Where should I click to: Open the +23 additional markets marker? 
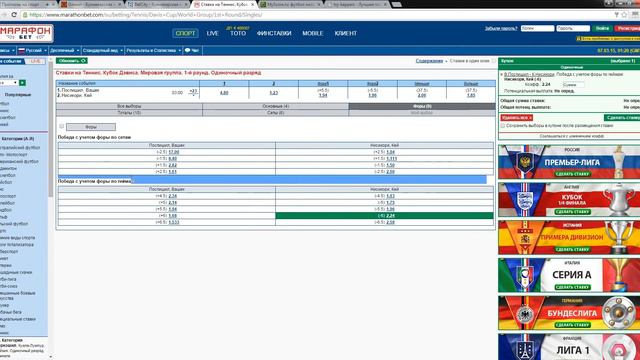point(193,92)
